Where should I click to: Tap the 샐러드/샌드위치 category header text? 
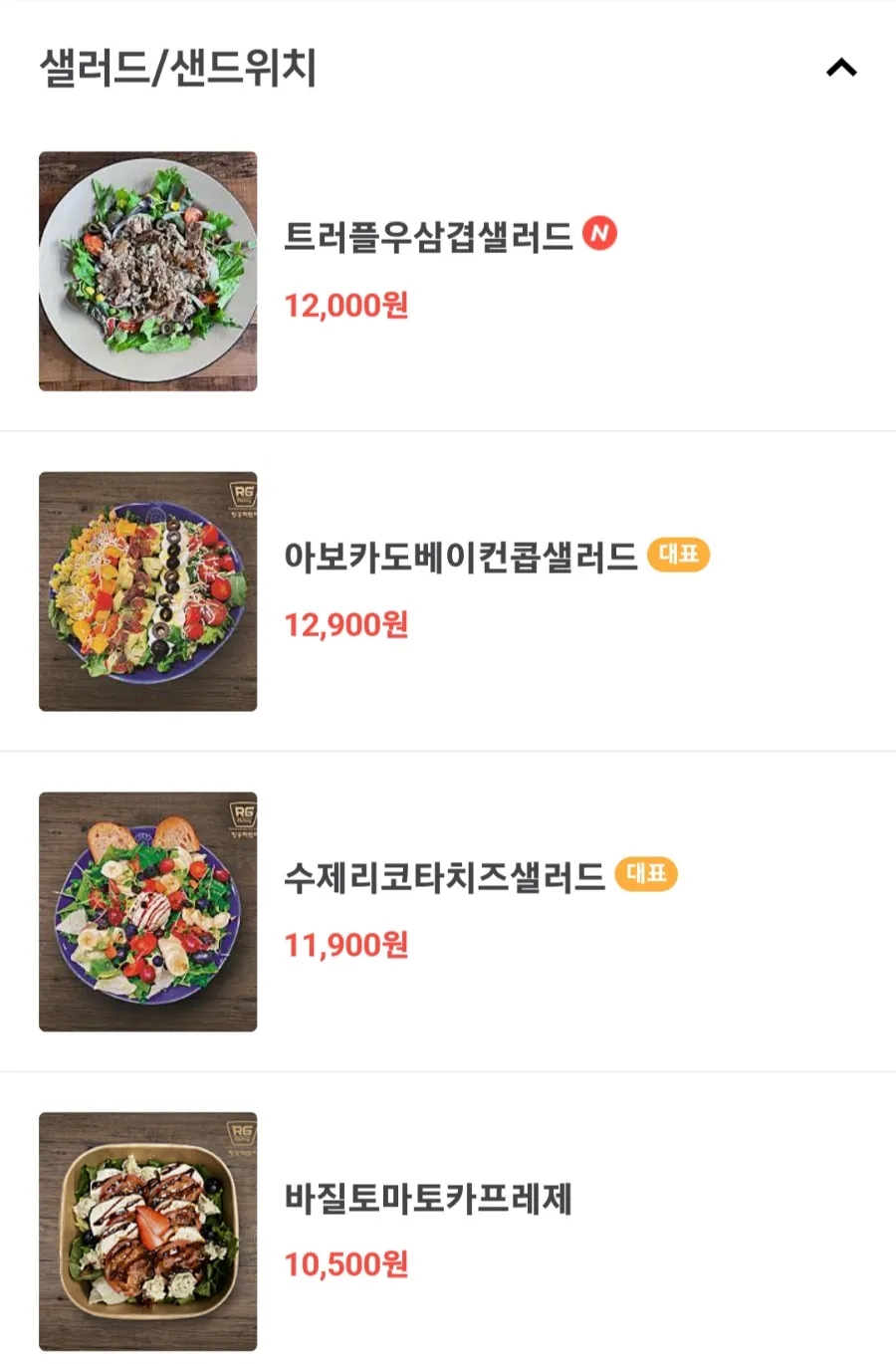pyautogui.click(x=177, y=68)
